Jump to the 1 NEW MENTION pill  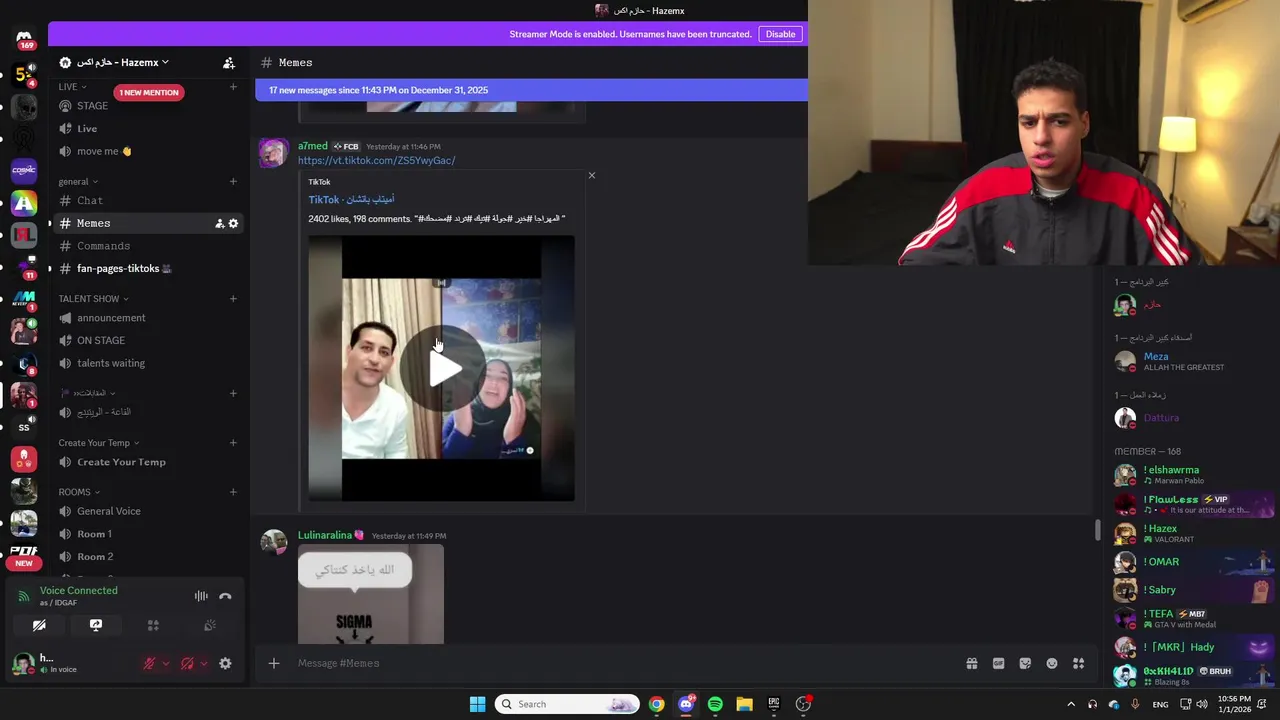pyautogui.click(x=148, y=92)
